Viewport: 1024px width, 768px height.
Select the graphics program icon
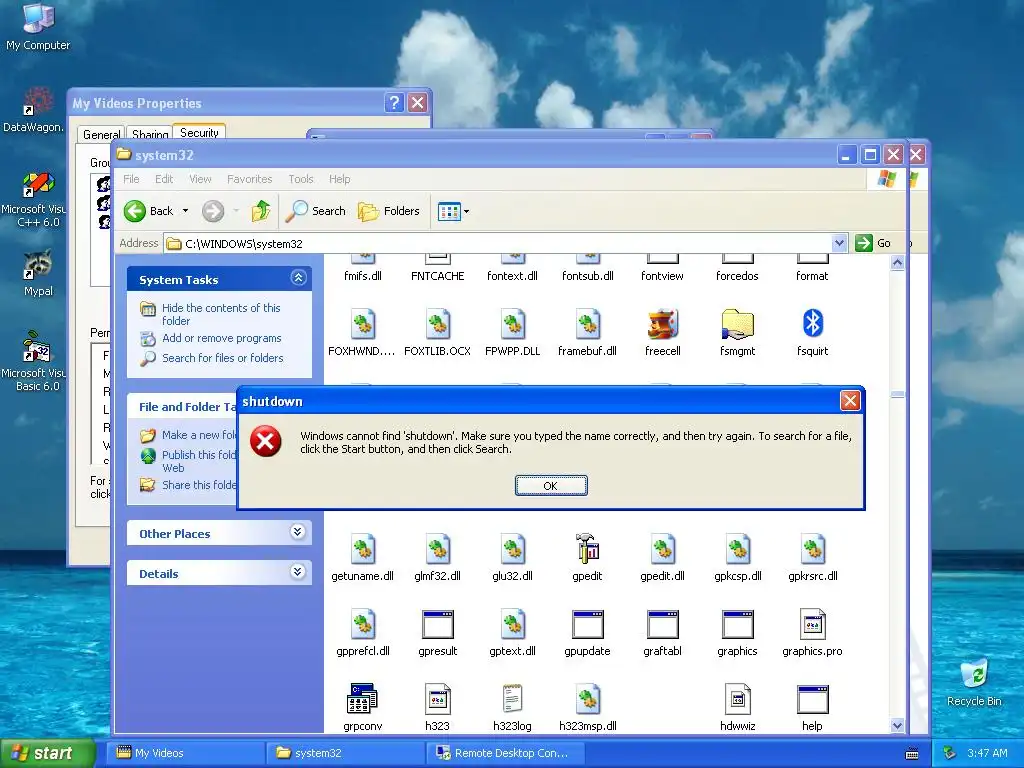coord(737,624)
